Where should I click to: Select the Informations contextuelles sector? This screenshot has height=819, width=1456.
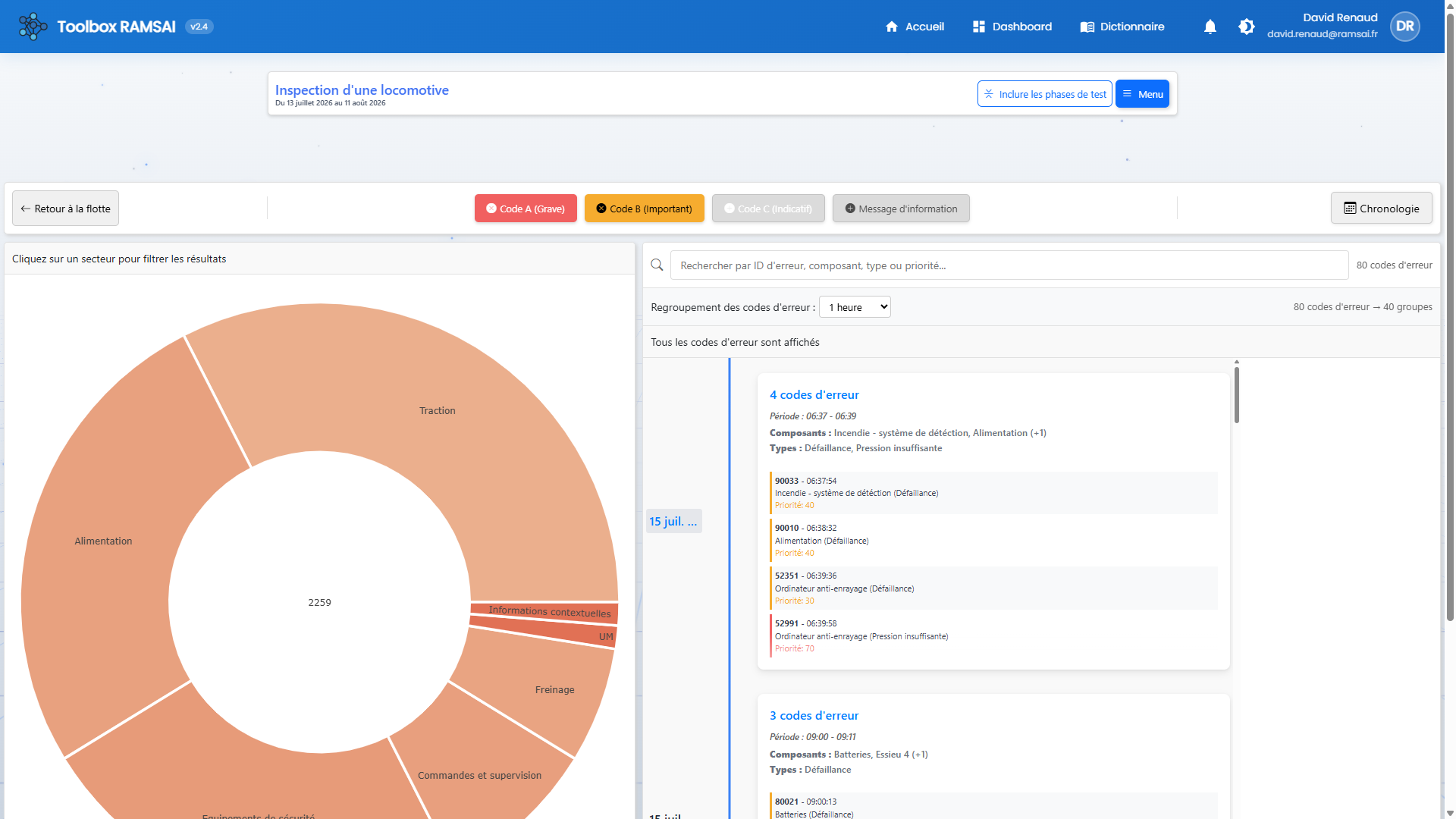pyautogui.click(x=549, y=611)
